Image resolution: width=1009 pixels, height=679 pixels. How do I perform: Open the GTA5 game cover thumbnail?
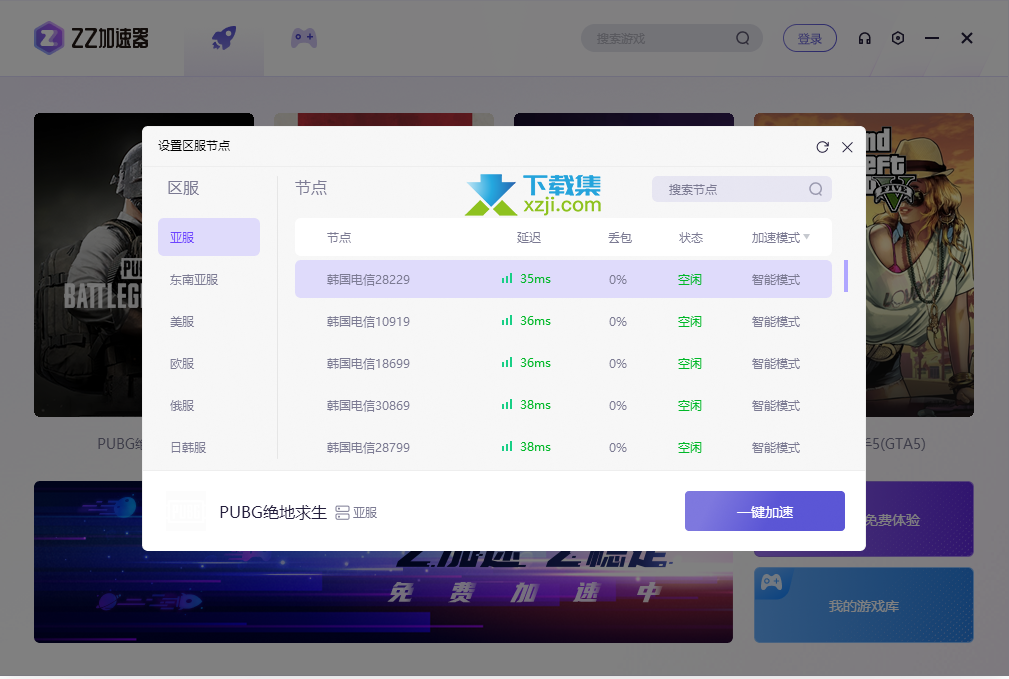920,265
